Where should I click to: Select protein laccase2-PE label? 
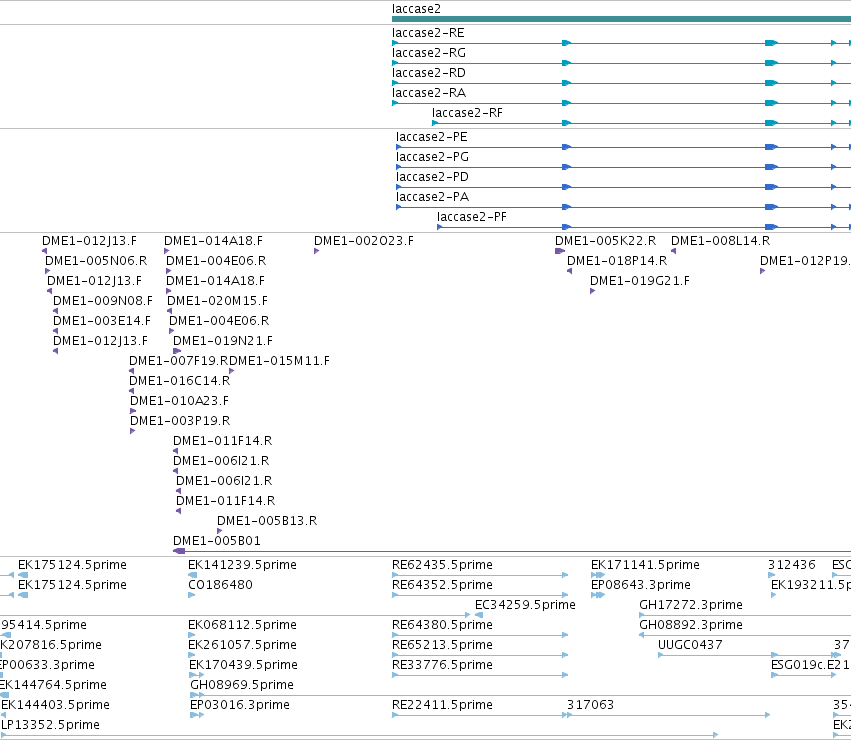click(x=431, y=137)
